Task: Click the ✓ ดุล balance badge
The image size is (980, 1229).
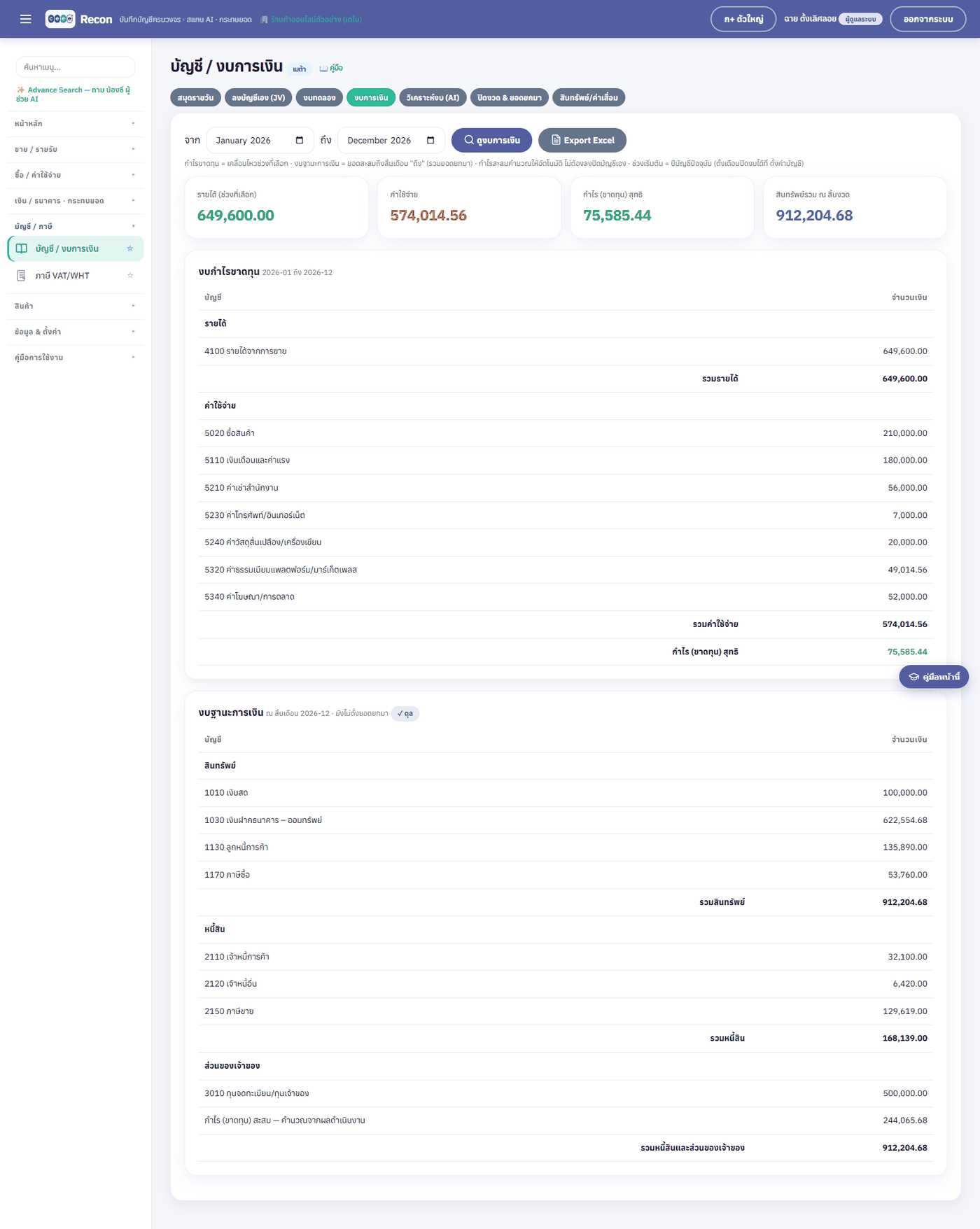Action: (x=405, y=713)
